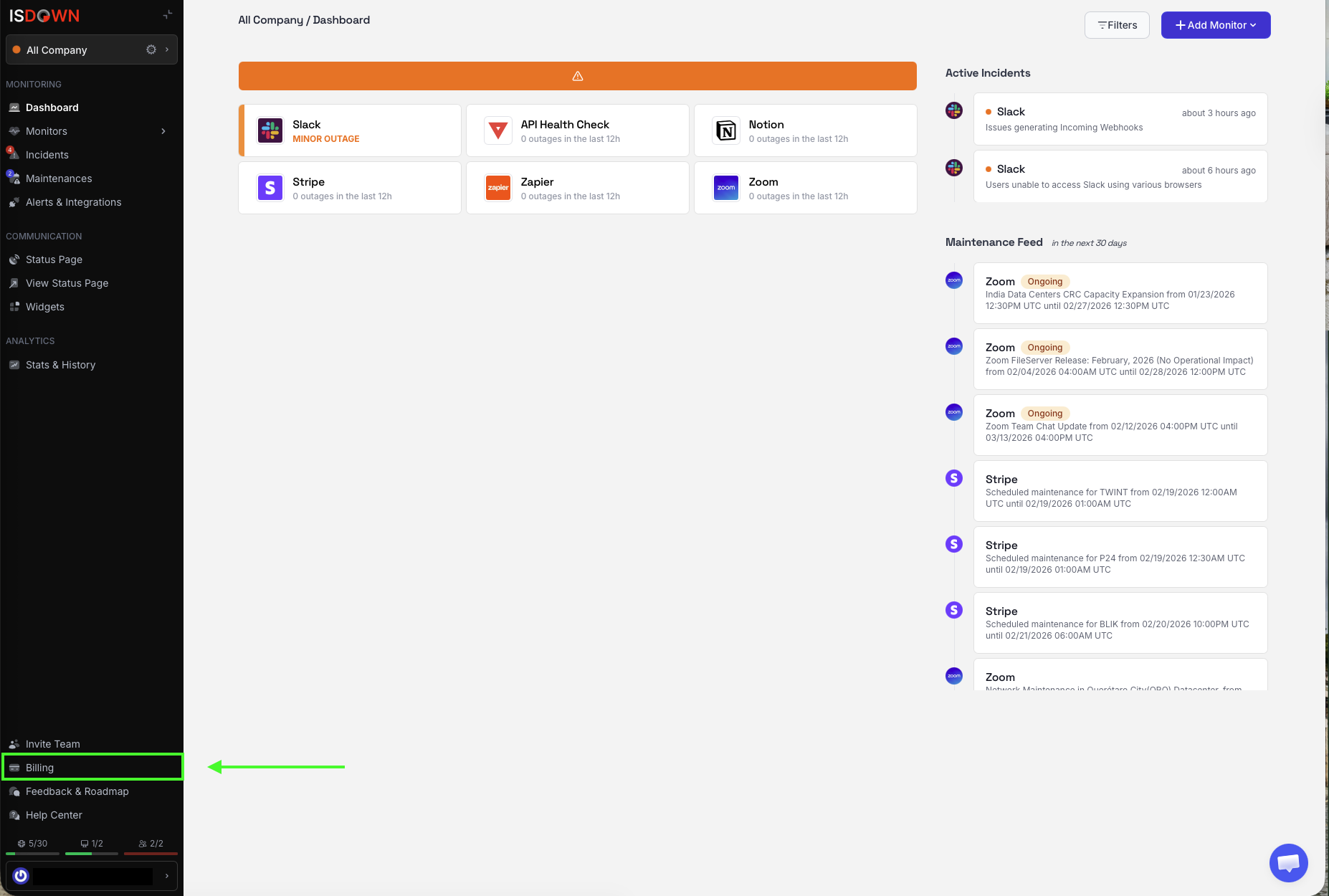Open the chat support bubble
1329x896 pixels.
click(x=1288, y=863)
